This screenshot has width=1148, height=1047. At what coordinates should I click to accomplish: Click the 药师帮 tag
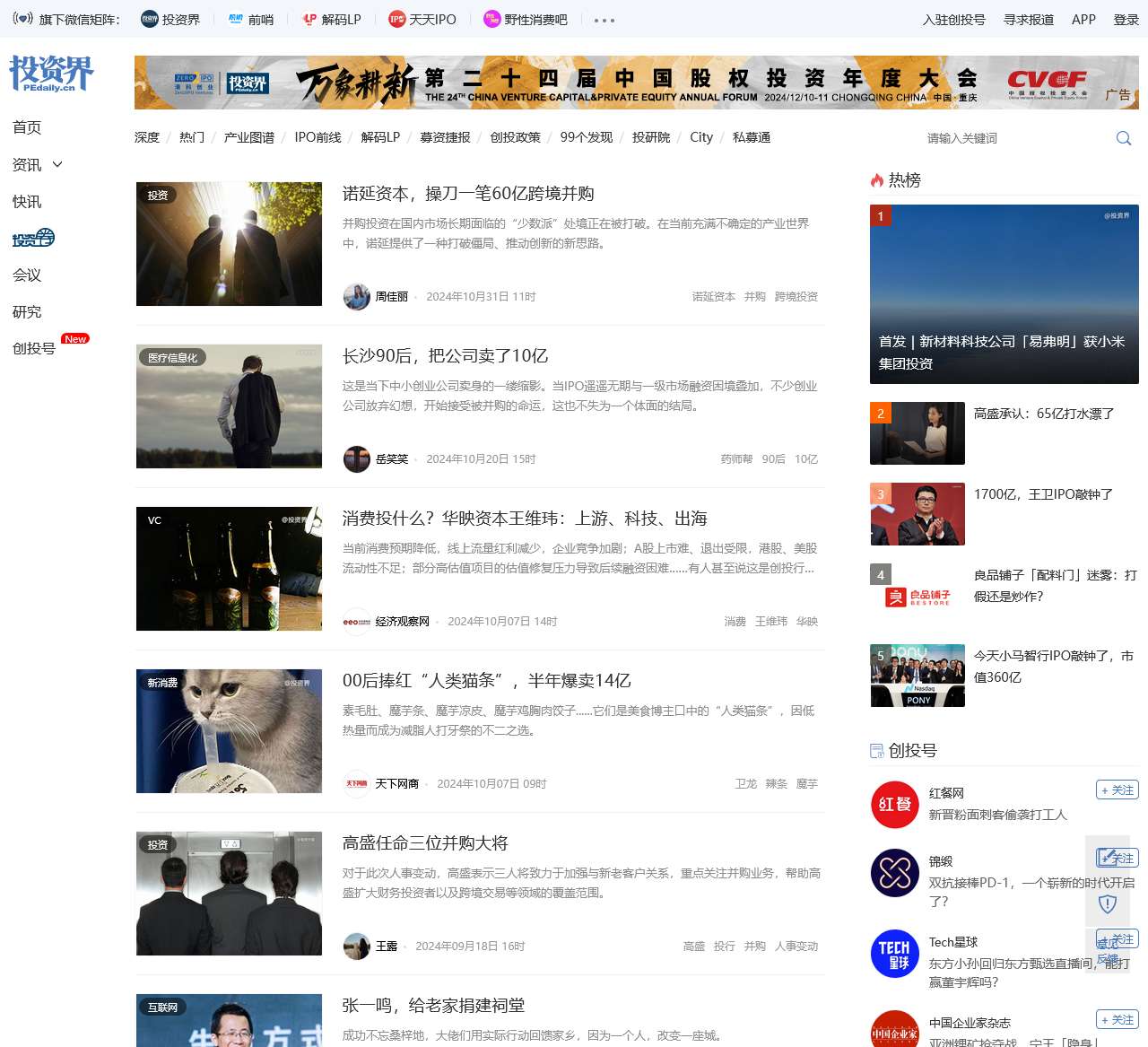[x=737, y=458]
